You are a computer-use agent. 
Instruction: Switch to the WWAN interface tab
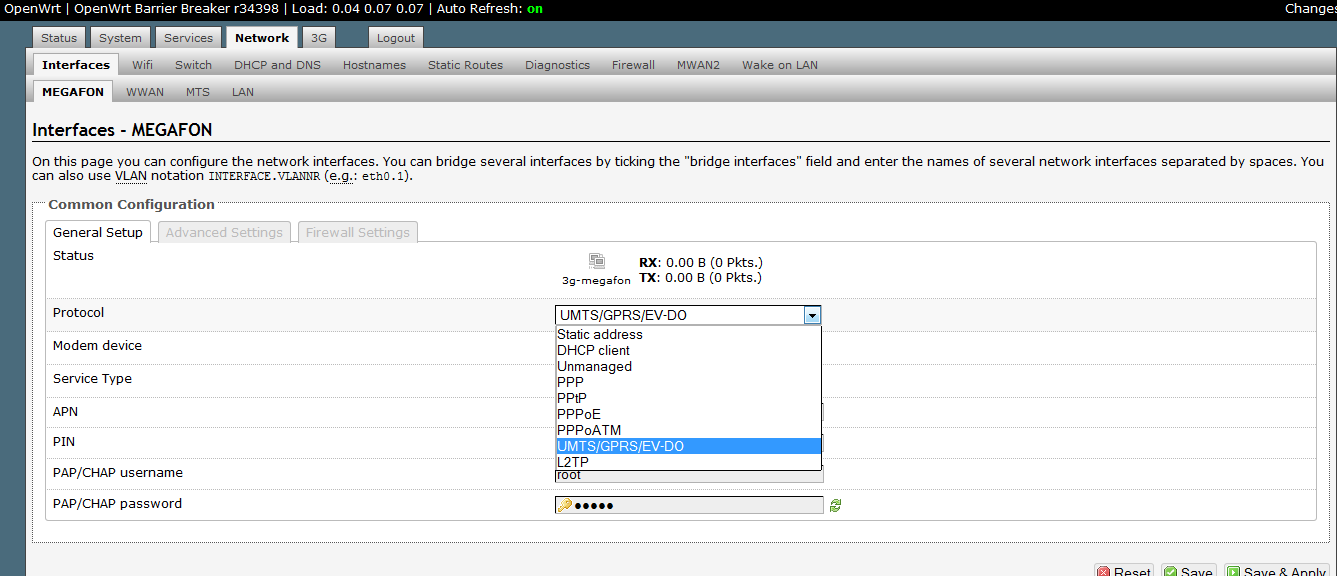[x=145, y=92]
